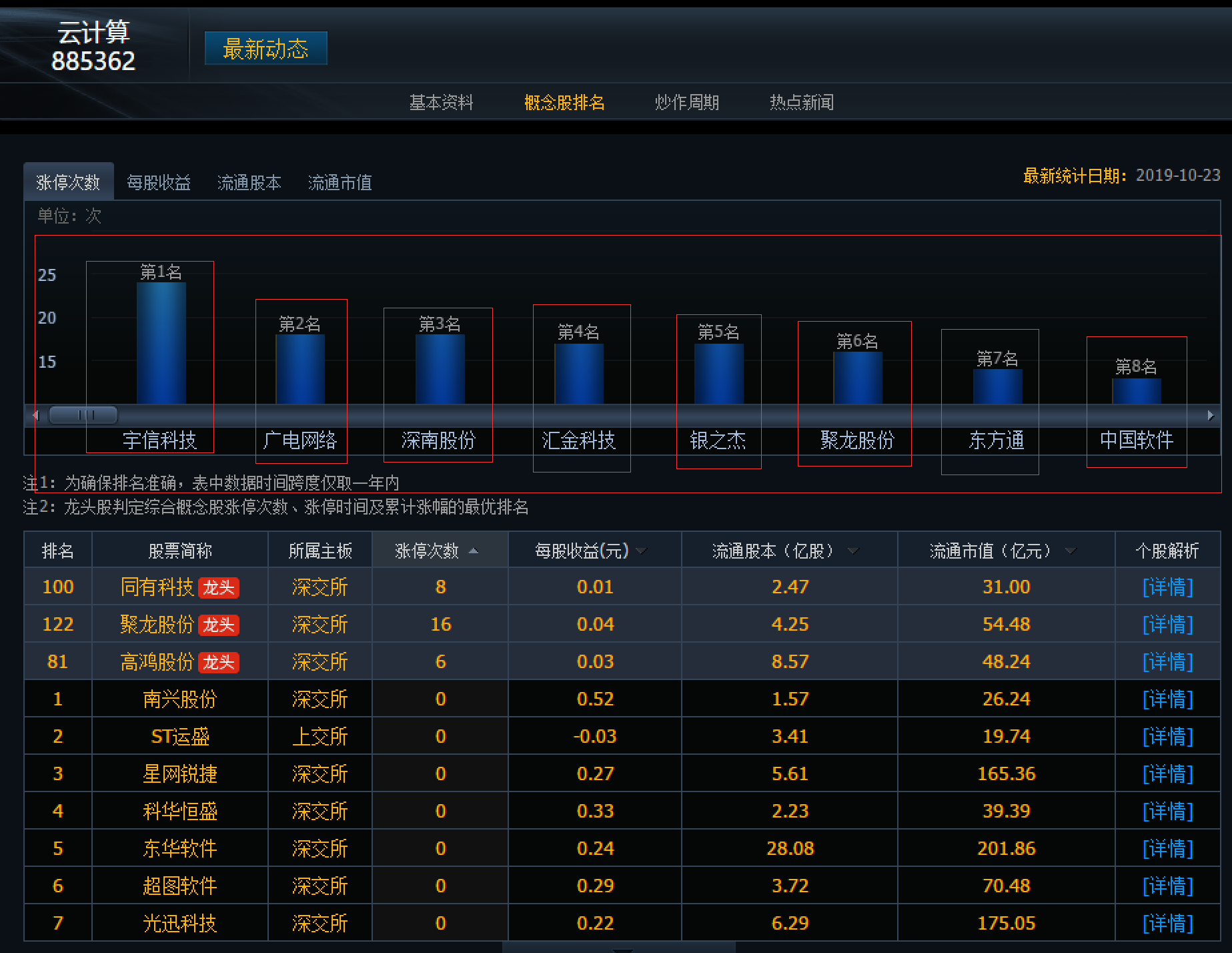Open the 炒作周期 tab
The image size is (1232, 953).
click(687, 102)
